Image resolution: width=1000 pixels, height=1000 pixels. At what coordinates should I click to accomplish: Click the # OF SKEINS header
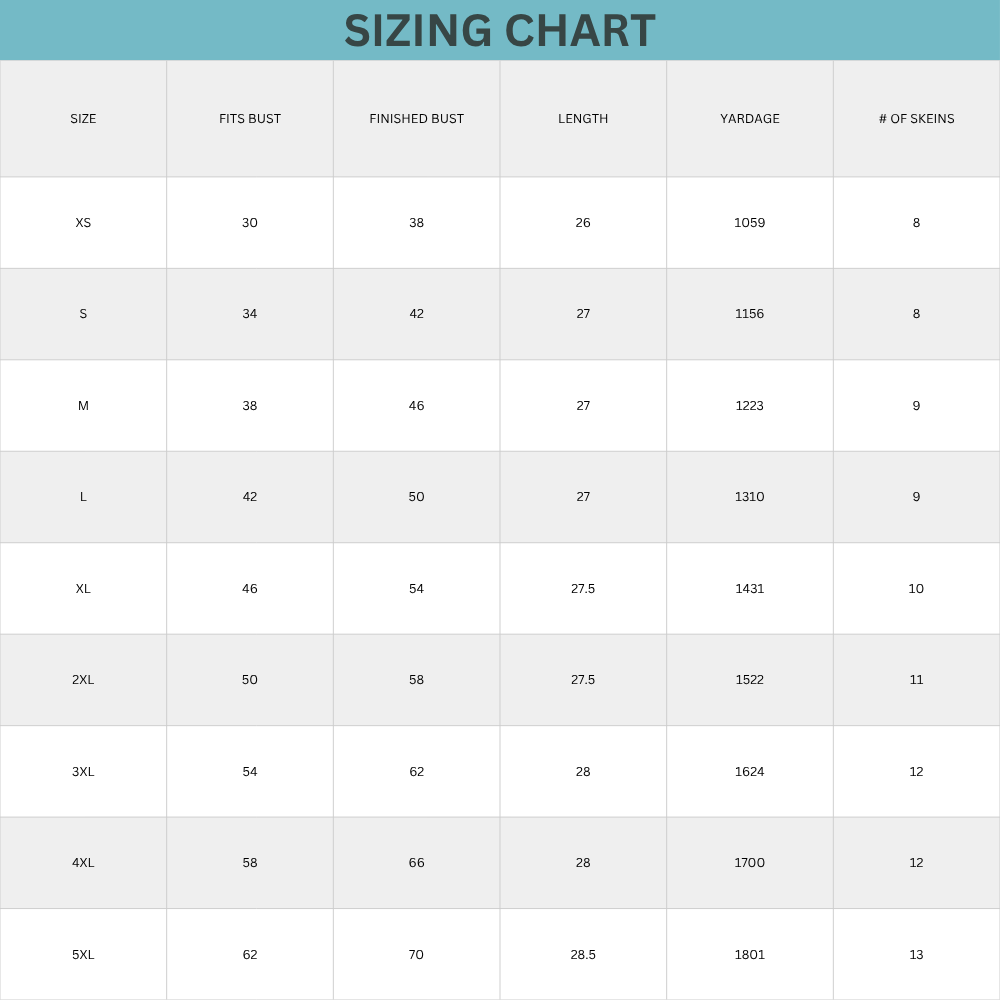916,119
